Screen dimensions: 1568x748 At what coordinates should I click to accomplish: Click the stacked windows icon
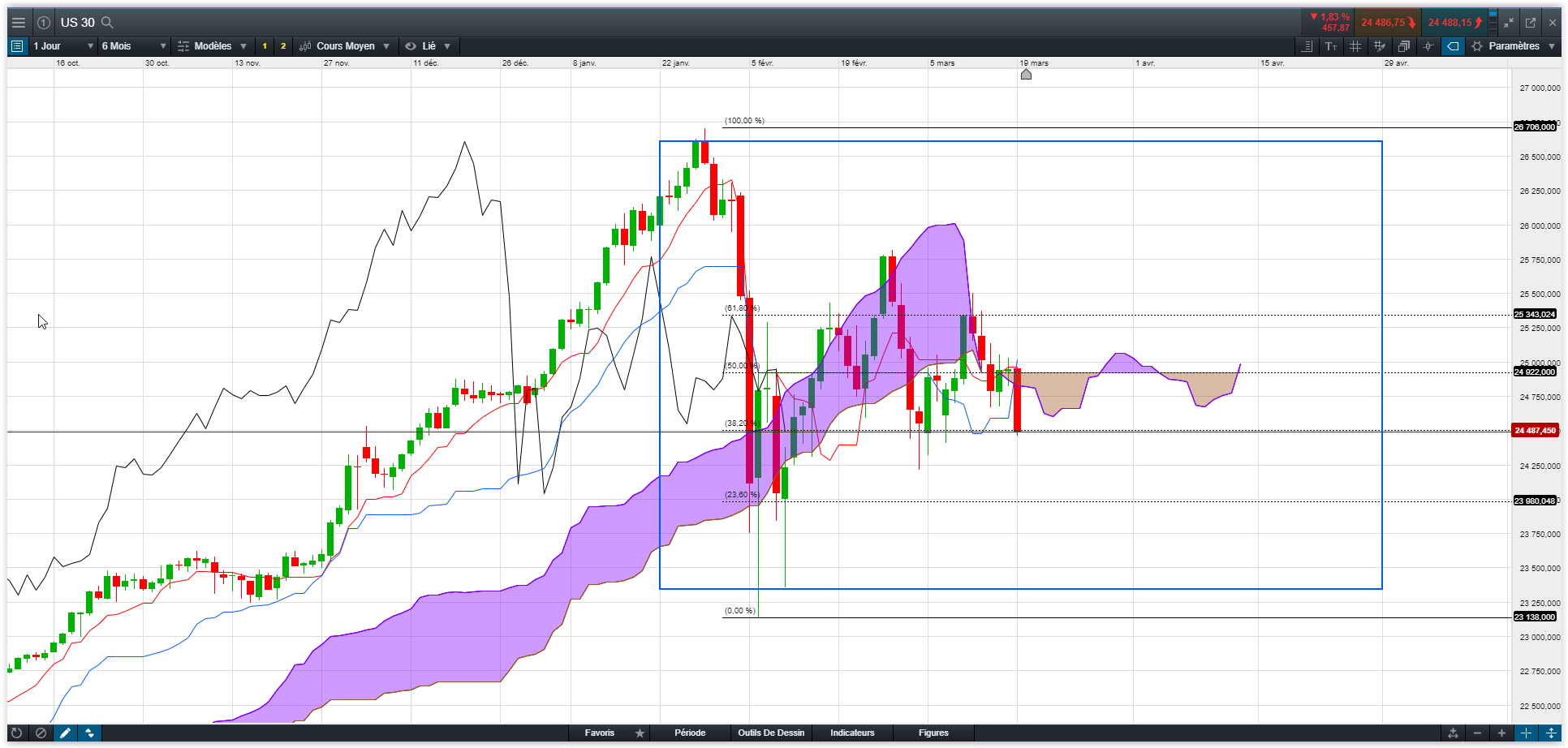1404,46
